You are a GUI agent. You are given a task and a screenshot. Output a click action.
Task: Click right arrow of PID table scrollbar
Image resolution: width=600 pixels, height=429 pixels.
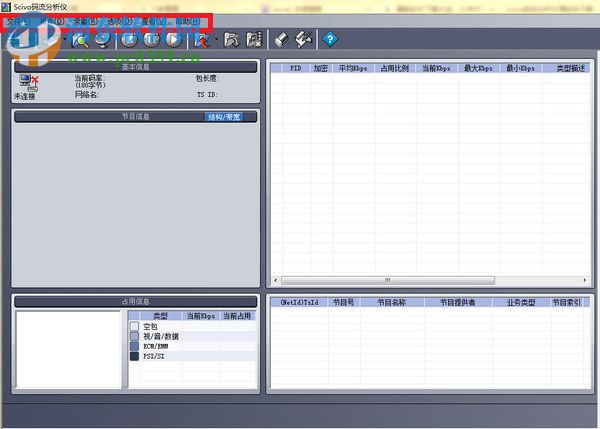(585, 281)
